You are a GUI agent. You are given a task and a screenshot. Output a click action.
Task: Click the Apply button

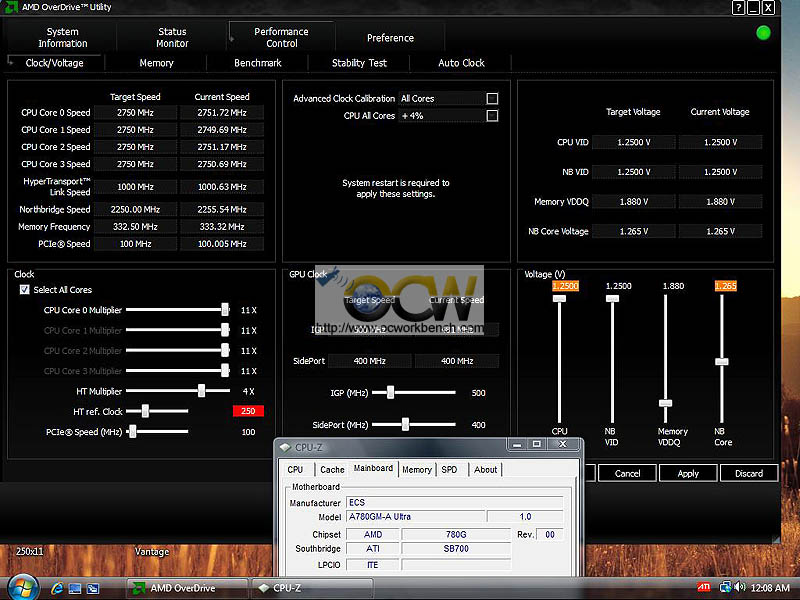point(688,473)
